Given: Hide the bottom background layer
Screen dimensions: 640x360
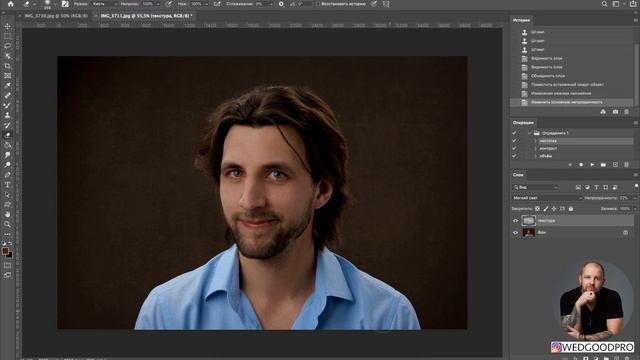Looking at the screenshot, I should click(x=516, y=233).
